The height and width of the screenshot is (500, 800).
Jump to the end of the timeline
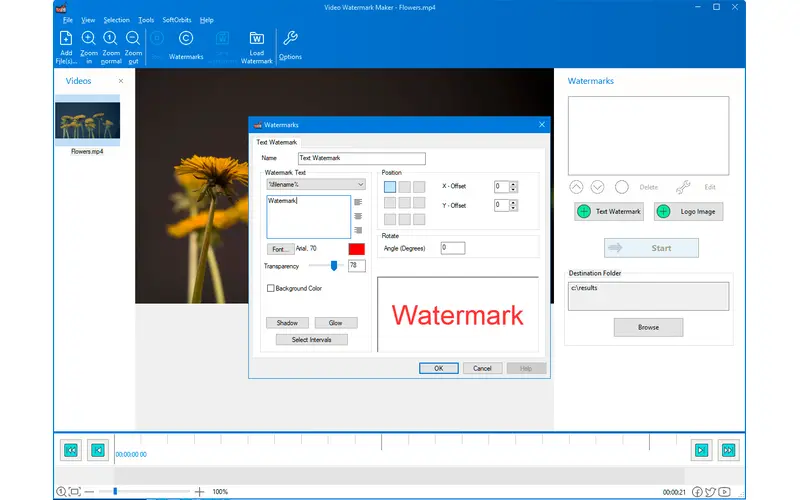(x=728, y=450)
